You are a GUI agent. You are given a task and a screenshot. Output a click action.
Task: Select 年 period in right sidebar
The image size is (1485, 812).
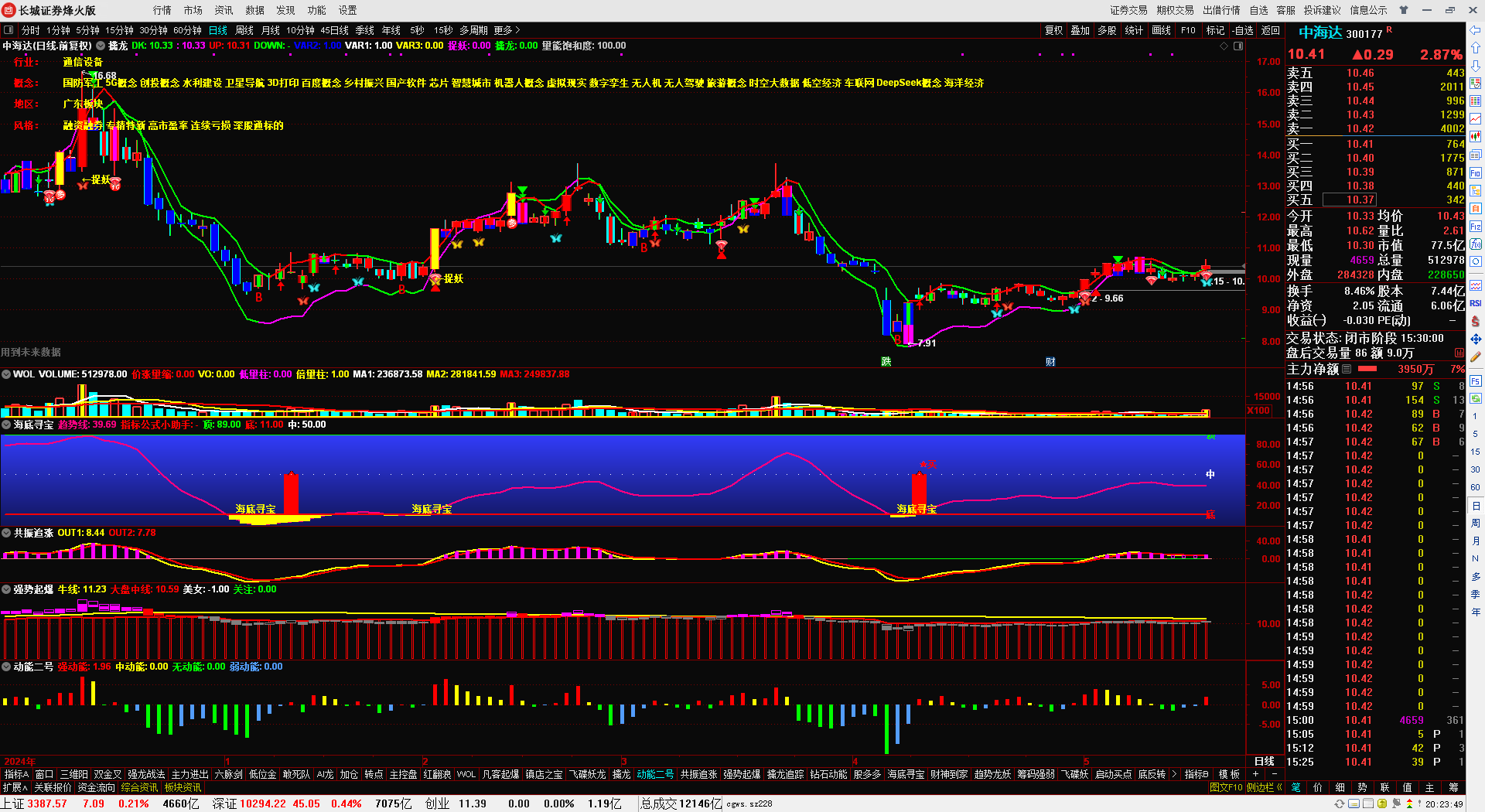point(1476,612)
